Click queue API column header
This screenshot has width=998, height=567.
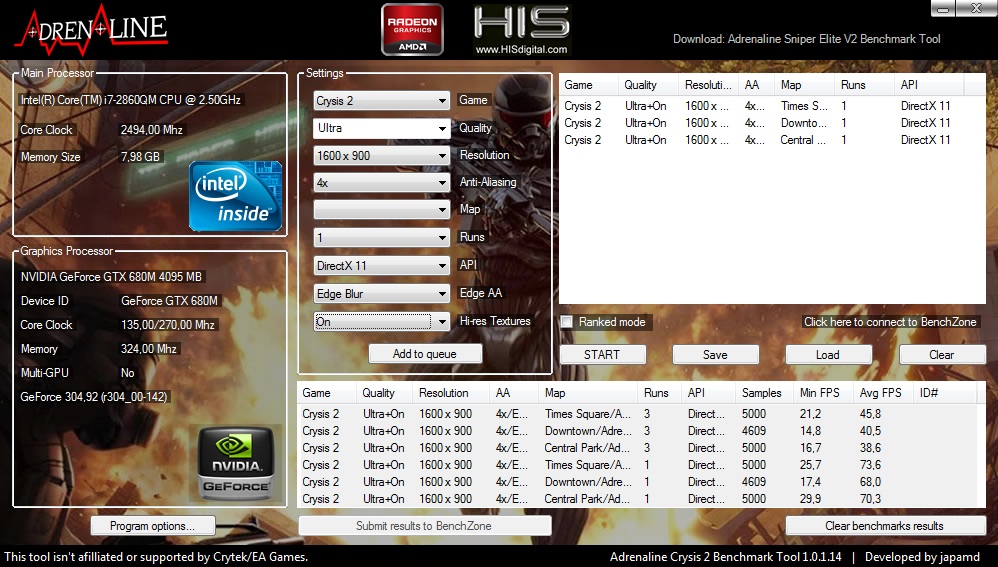[929, 85]
